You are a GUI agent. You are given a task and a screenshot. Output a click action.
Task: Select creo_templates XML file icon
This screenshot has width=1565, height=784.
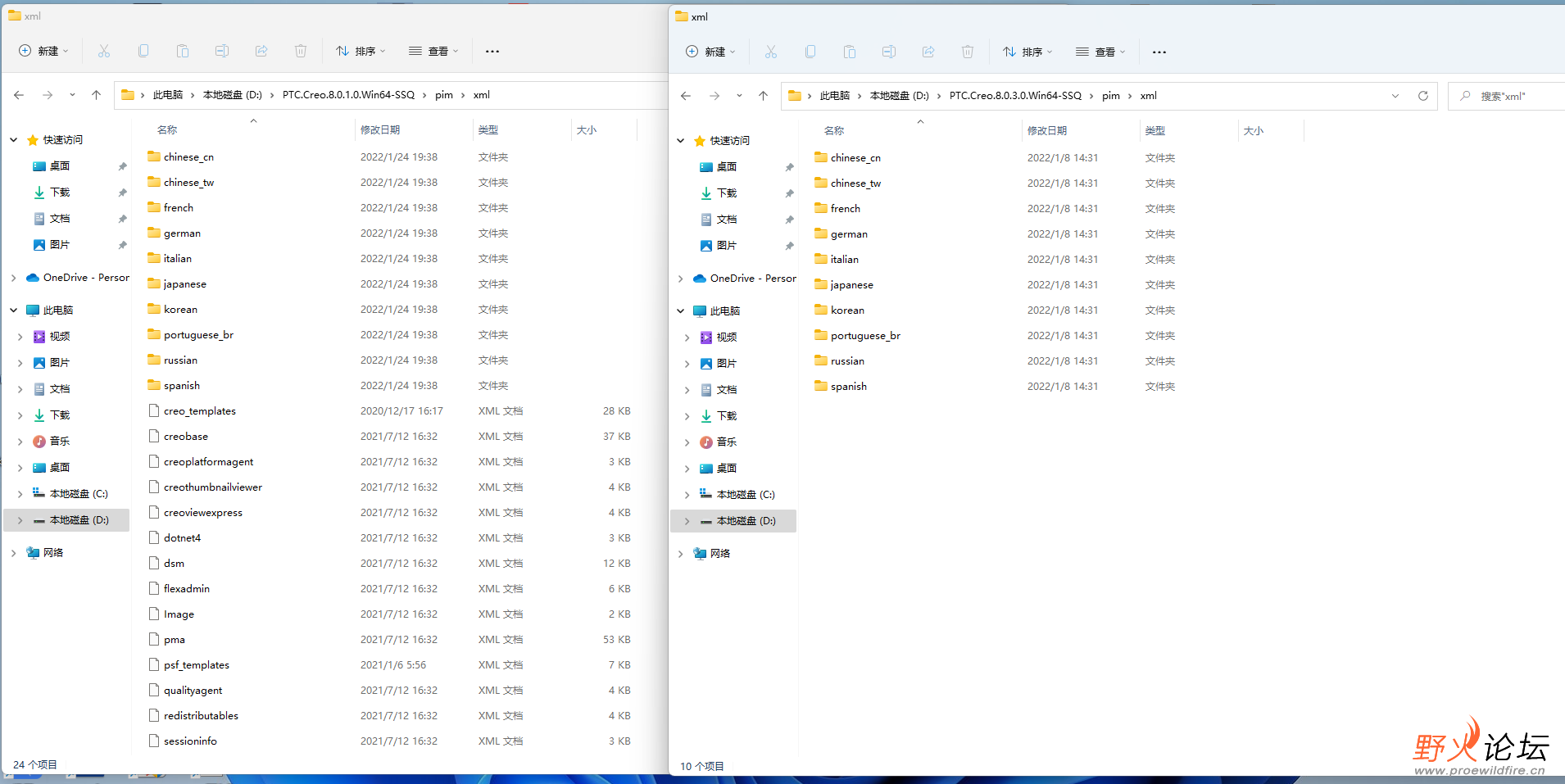point(154,410)
